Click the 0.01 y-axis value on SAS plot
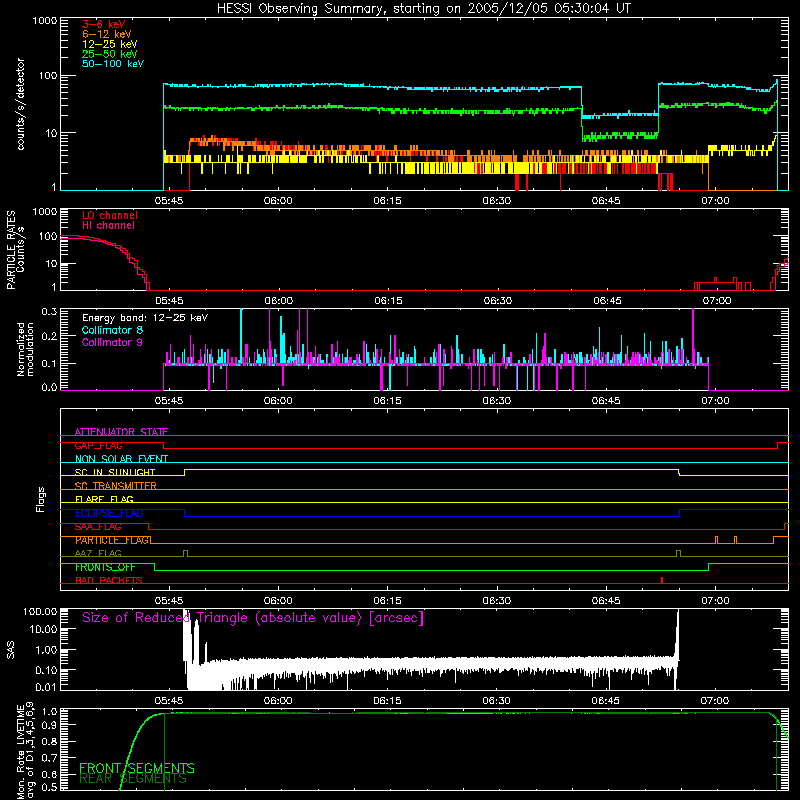This screenshot has height=800, width=800. pyautogui.click(x=46, y=687)
